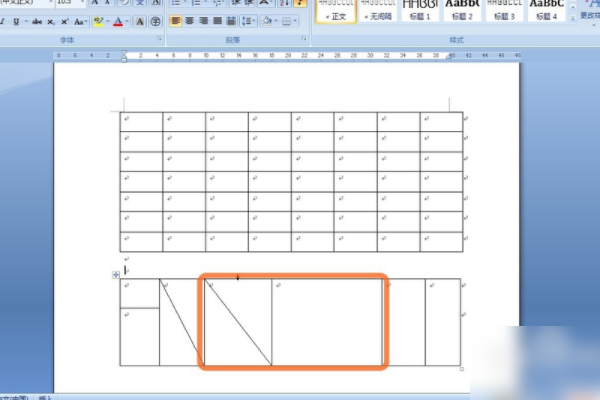Apply superscript formatting
This screenshot has width=600, height=400.
click(x=65, y=22)
